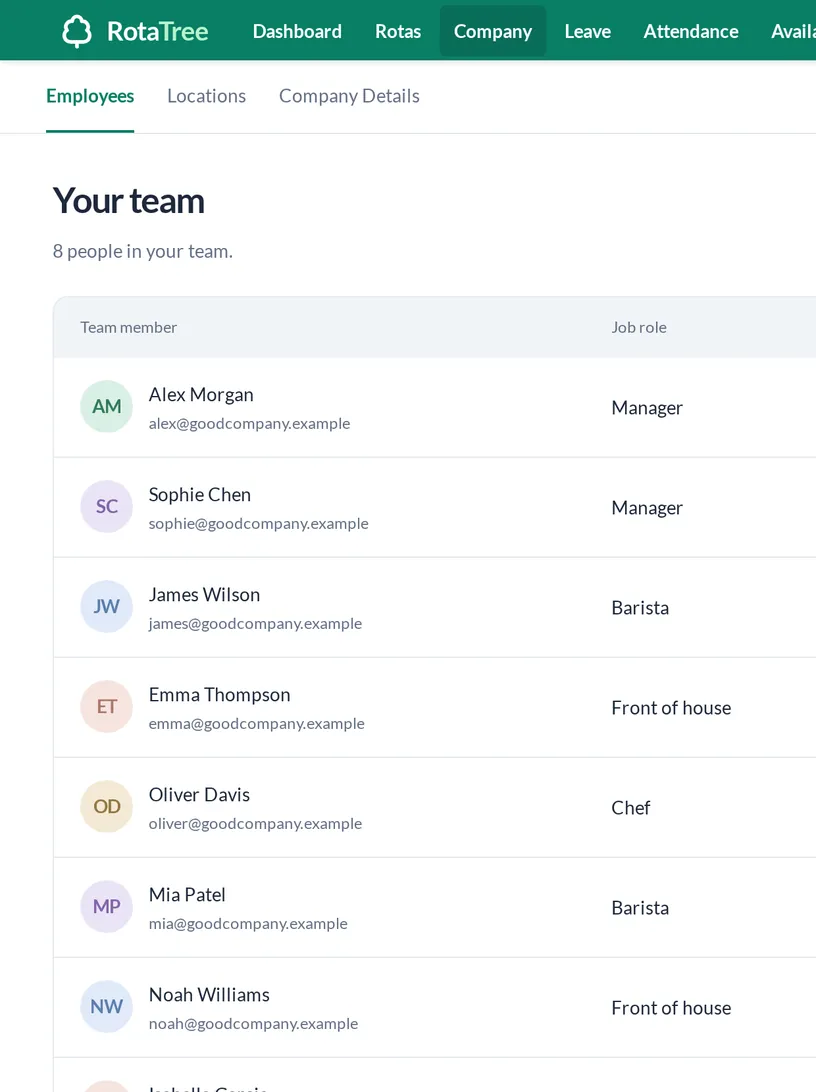The width and height of the screenshot is (816, 1092).
Task: Click email alex@goodcompany.example
Action: point(249,423)
